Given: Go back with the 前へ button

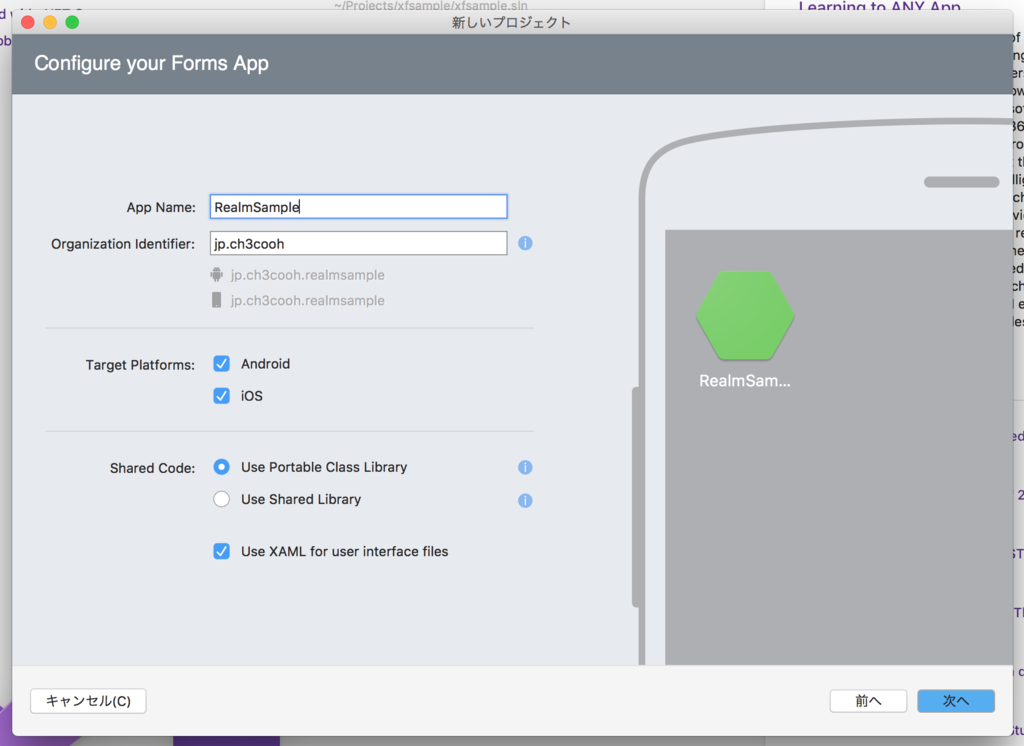Looking at the screenshot, I should (x=868, y=701).
